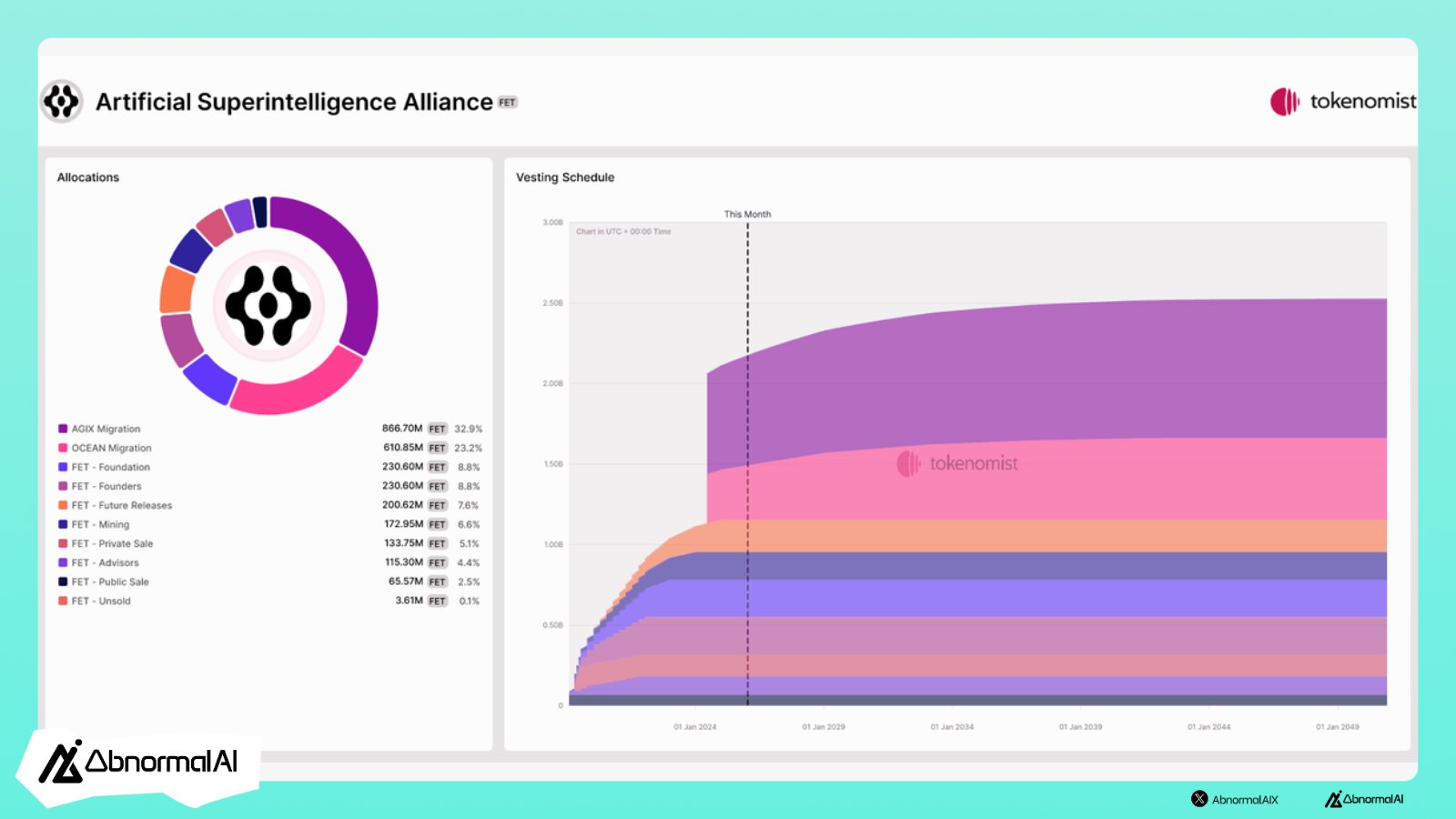1456x819 pixels.
Task: Click the FET badge in FET - Unsold row
Action: tap(438, 601)
